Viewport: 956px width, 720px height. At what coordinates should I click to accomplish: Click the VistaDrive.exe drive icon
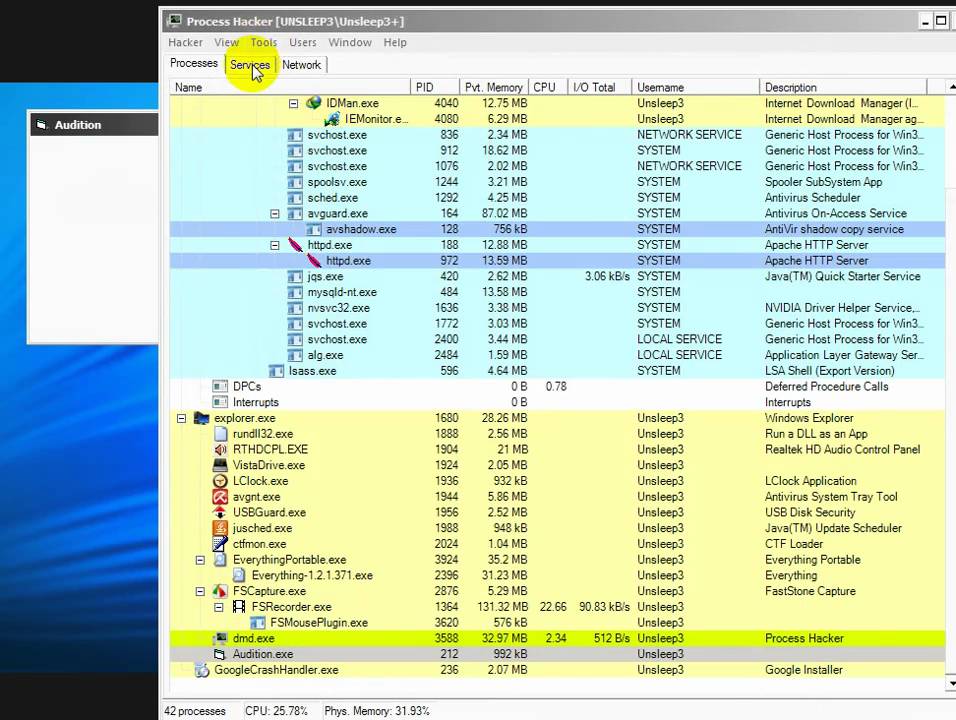point(220,465)
